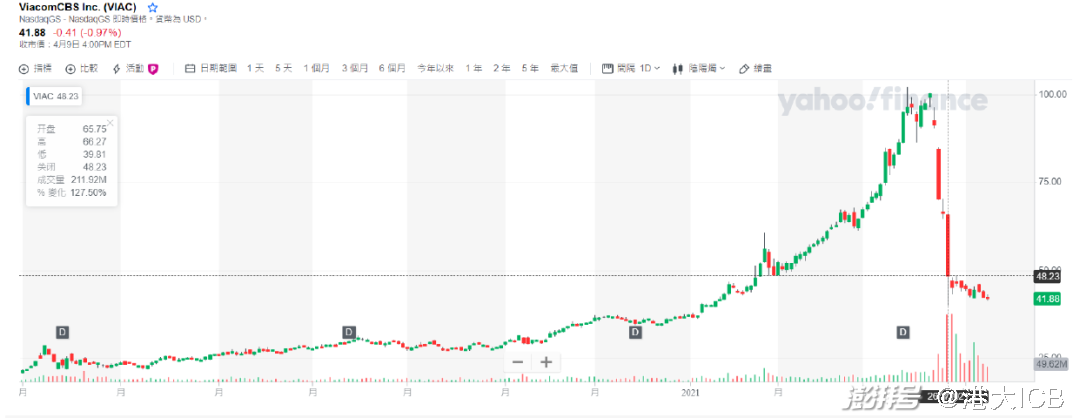Select the 1天 time range
The image size is (1080, 418).
coord(256,68)
